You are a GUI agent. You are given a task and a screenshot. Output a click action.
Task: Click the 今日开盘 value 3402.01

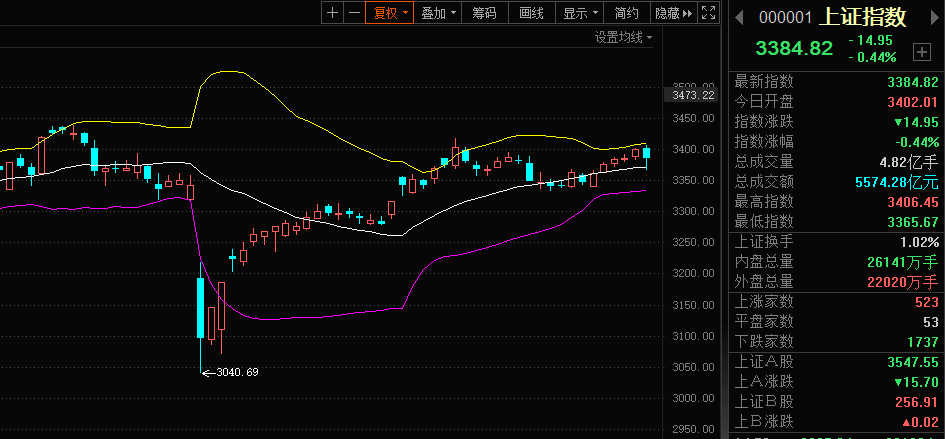pos(912,102)
